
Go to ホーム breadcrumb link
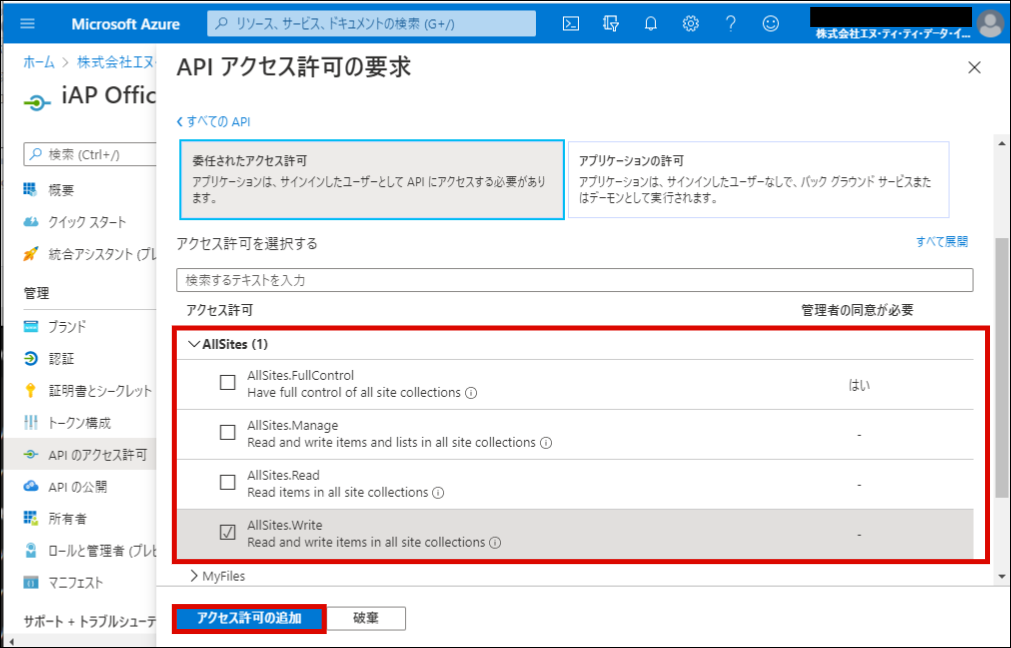[x=39, y=62]
